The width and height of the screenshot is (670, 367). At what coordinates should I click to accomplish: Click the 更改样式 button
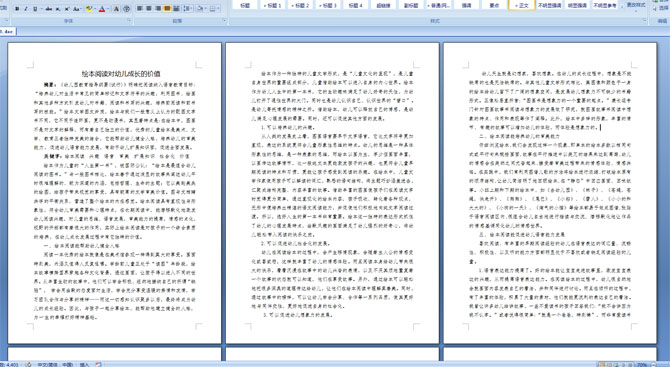(635, 5)
